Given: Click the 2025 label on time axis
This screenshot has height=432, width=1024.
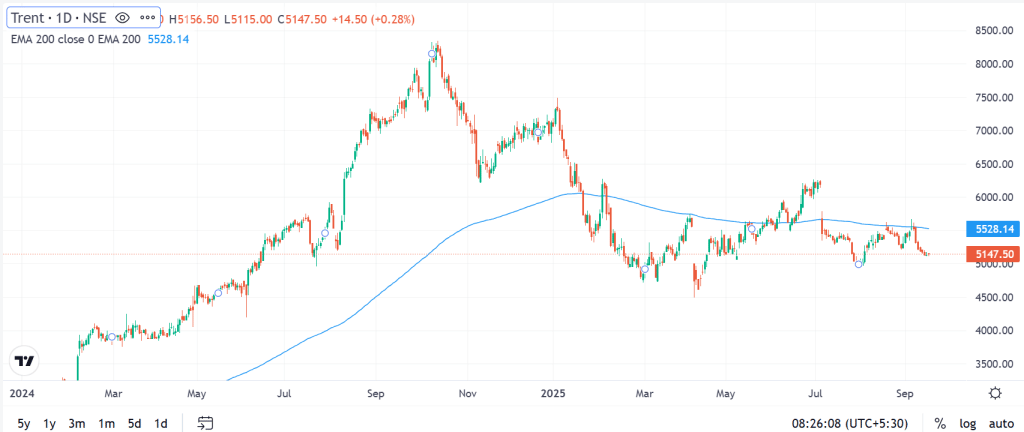Looking at the screenshot, I should 553,393.
